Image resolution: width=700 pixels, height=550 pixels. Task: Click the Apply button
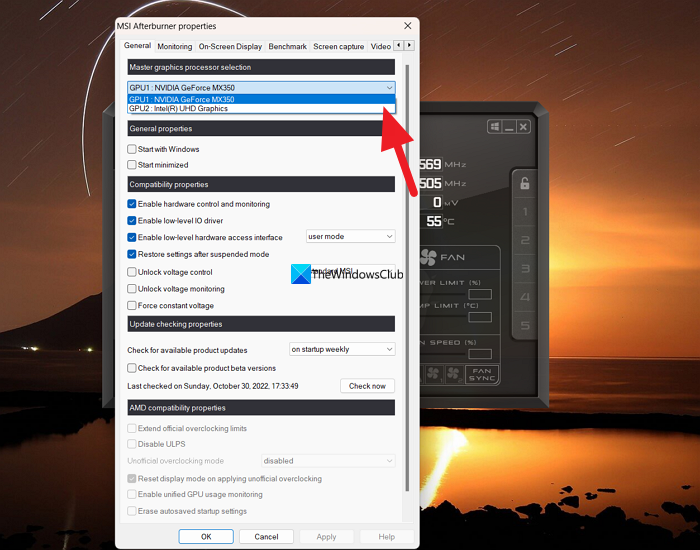(x=326, y=537)
